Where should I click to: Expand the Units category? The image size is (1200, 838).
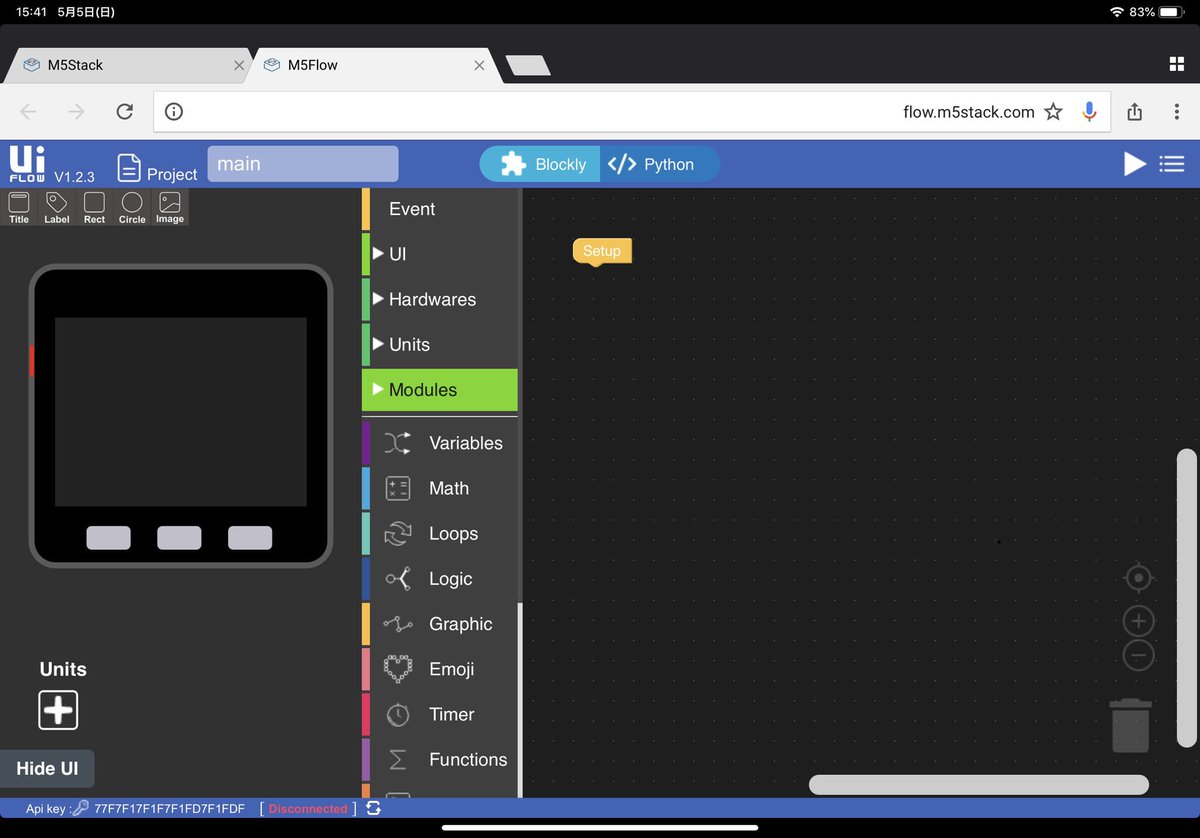click(440, 344)
